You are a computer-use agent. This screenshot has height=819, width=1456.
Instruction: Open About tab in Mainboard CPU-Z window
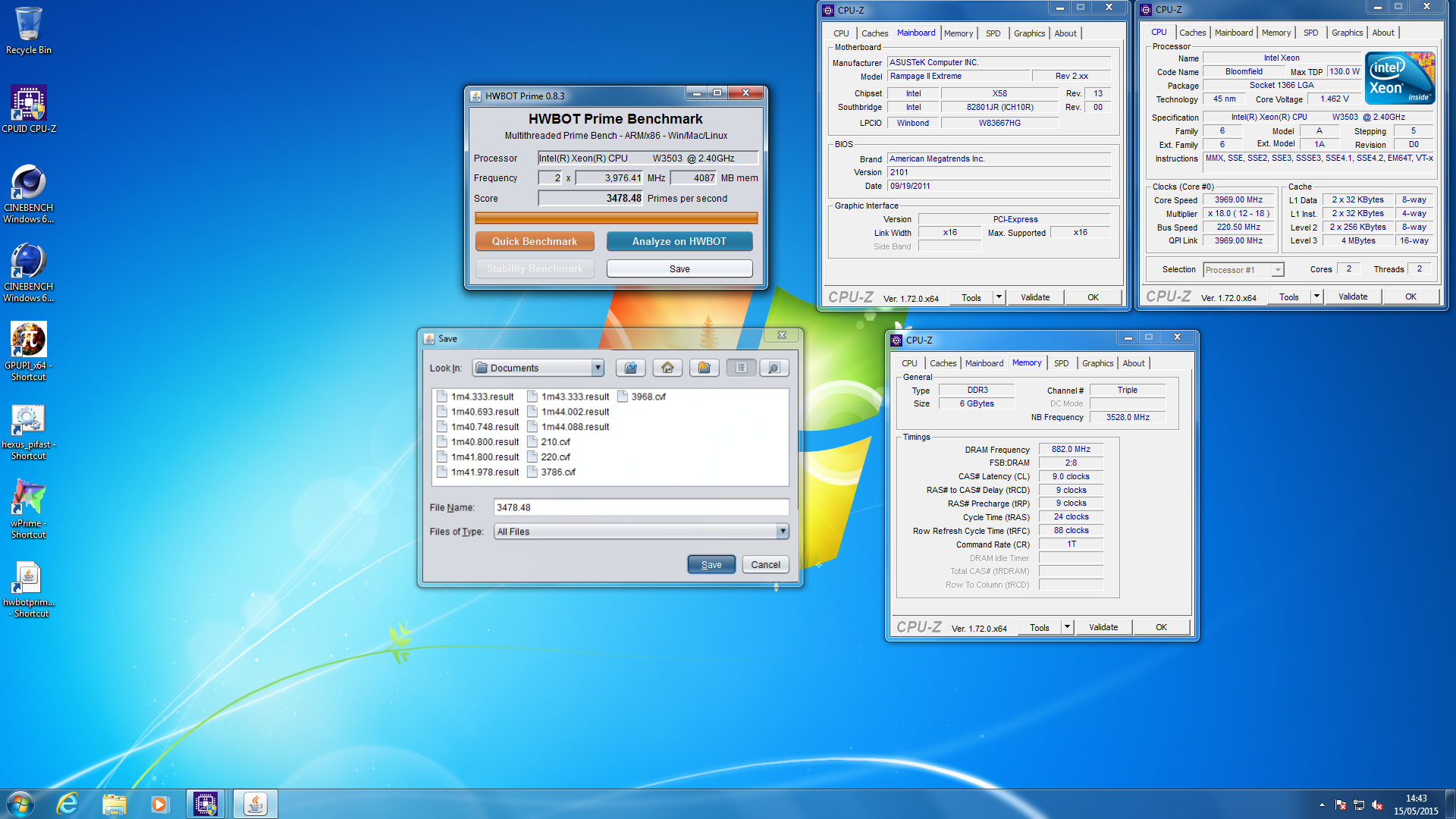pyautogui.click(x=1065, y=33)
